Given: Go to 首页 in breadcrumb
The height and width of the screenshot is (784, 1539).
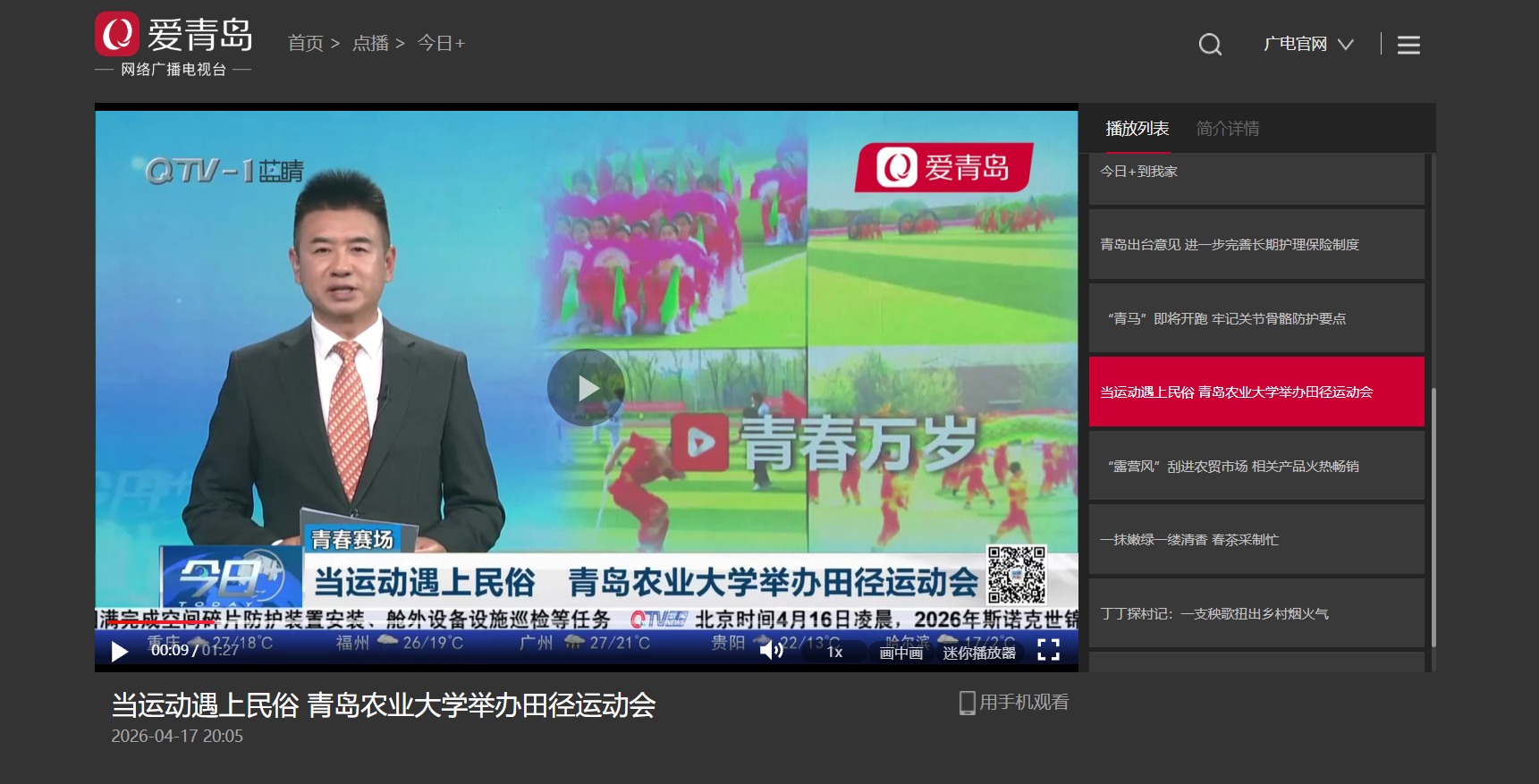Looking at the screenshot, I should (x=305, y=44).
